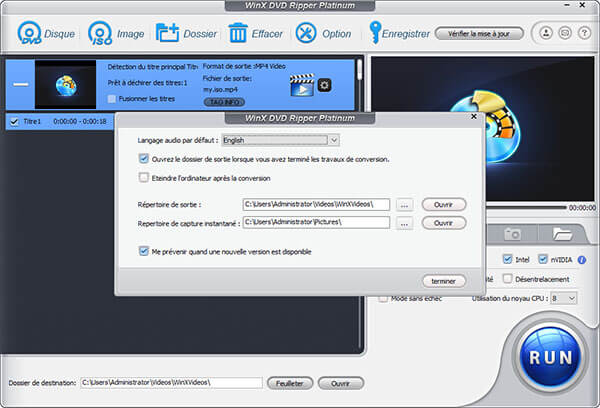Toggle the Fusionner les titres checkbox
This screenshot has width=600, height=408.
click(x=112, y=99)
